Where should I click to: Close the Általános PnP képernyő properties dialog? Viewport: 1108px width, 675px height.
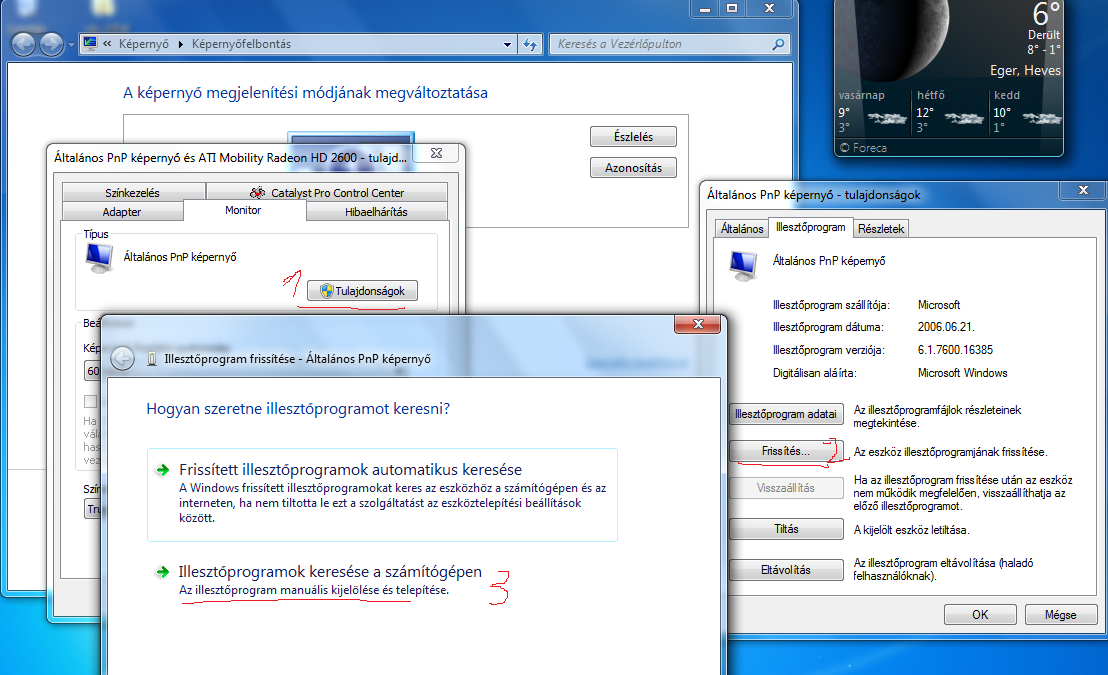(1083, 190)
